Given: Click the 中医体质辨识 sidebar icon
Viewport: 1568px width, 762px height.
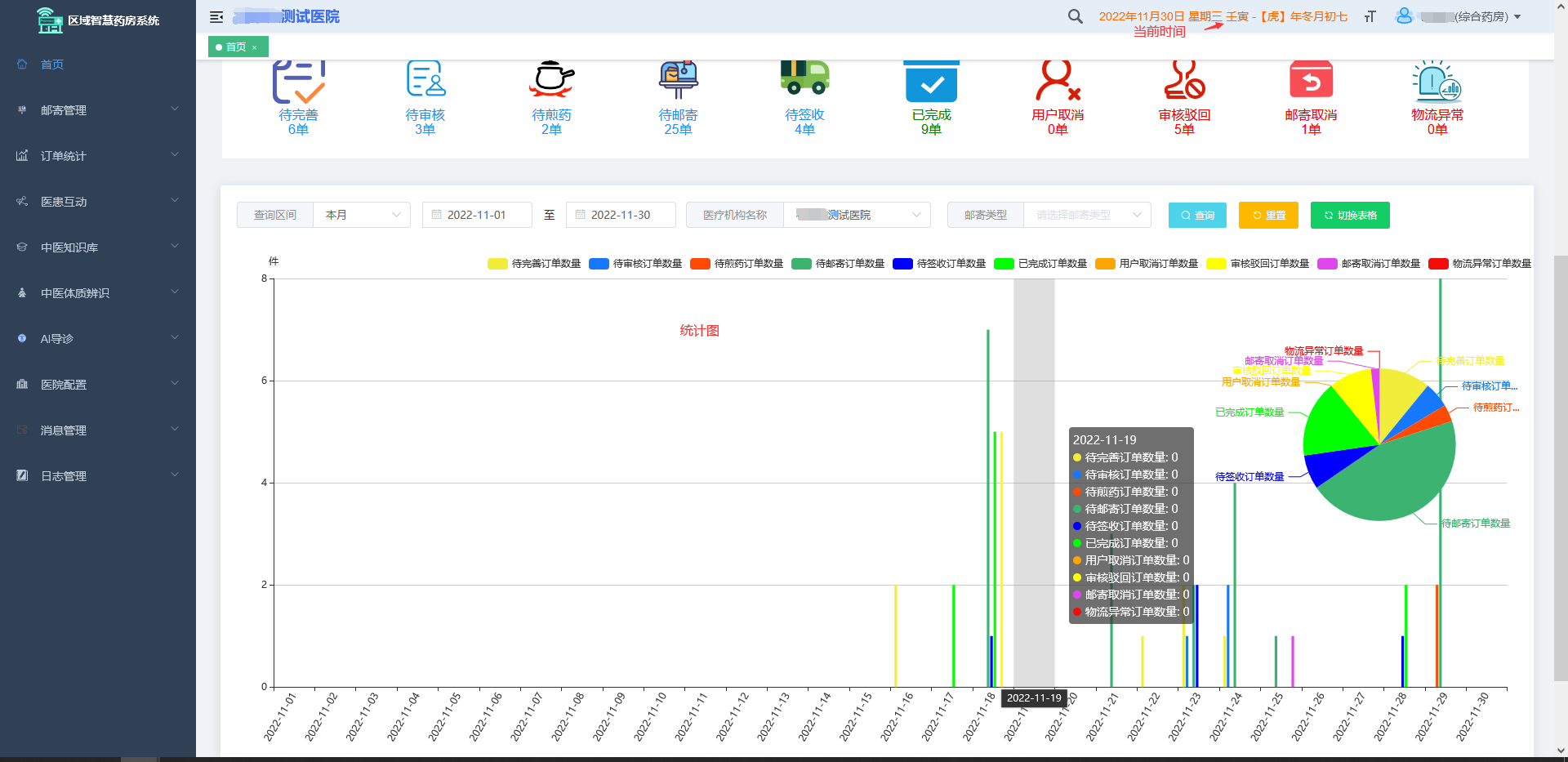Looking at the screenshot, I should tap(22, 292).
